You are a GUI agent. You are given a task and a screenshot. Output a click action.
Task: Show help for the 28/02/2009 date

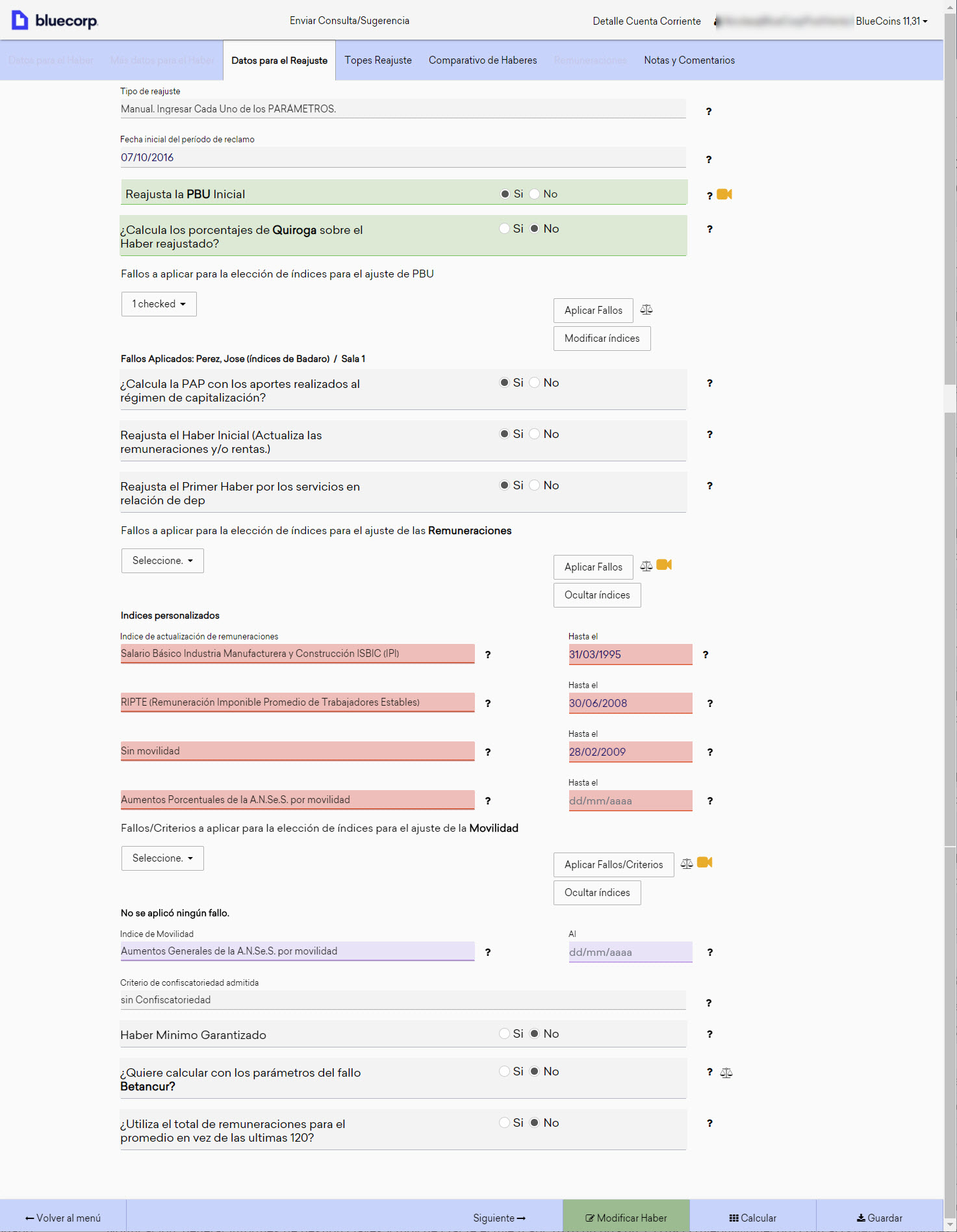(710, 752)
